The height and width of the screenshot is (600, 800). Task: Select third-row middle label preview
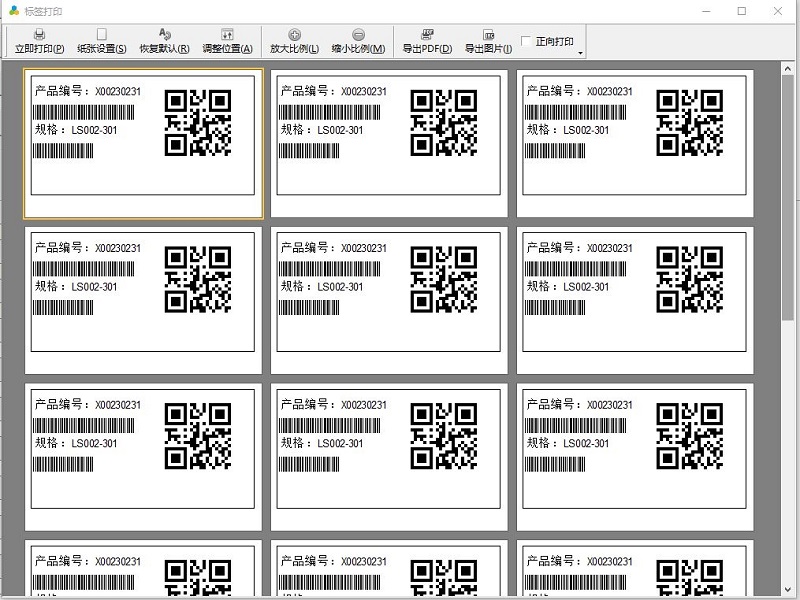coord(389,457)
